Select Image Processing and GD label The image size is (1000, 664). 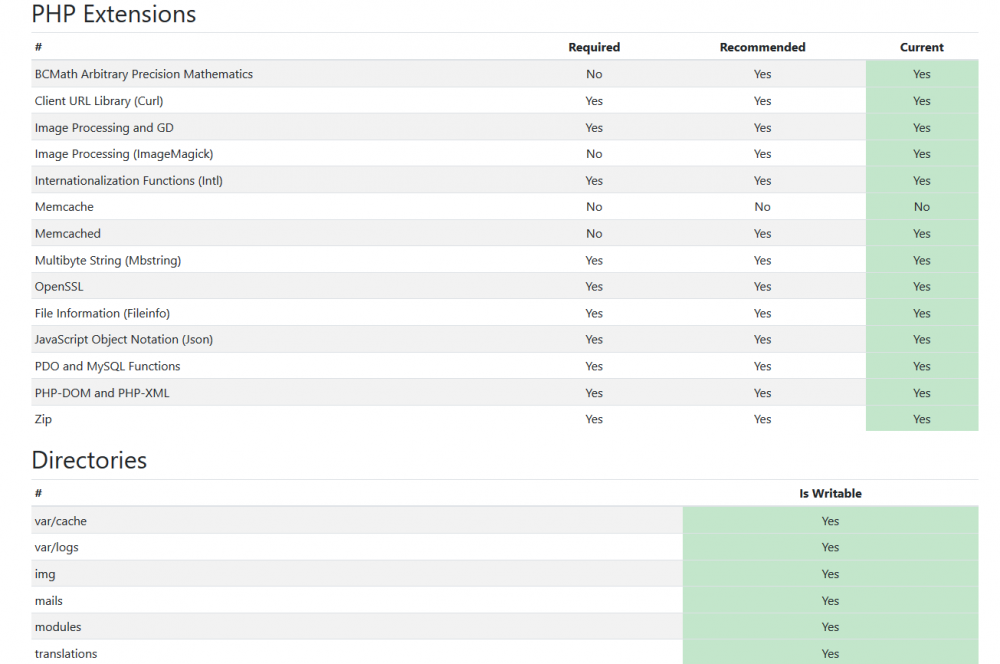[104, 128]
